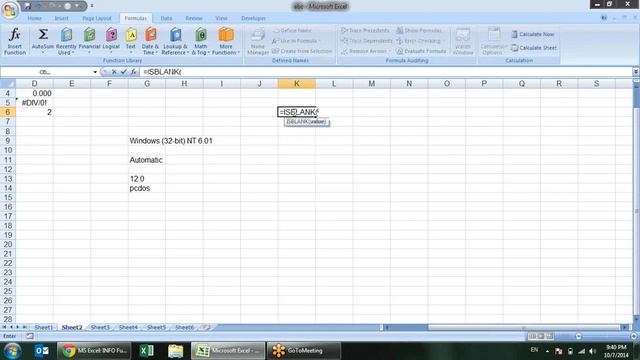Screen dimensions: 640x360
Task: Open GoToMeeting taskbar button
Action: (304, 351)
